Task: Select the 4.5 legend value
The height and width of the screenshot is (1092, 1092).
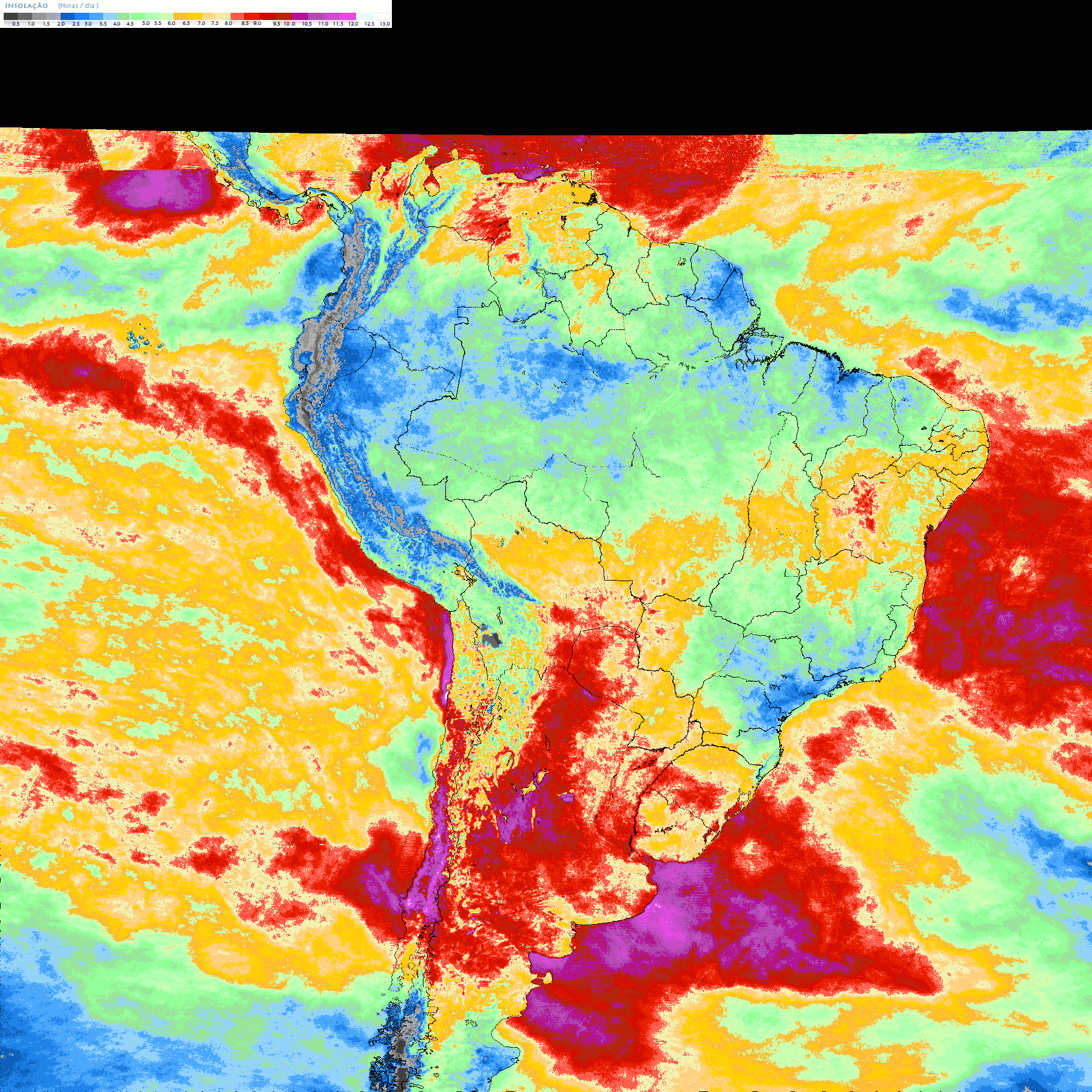Action: pos(130,24)
